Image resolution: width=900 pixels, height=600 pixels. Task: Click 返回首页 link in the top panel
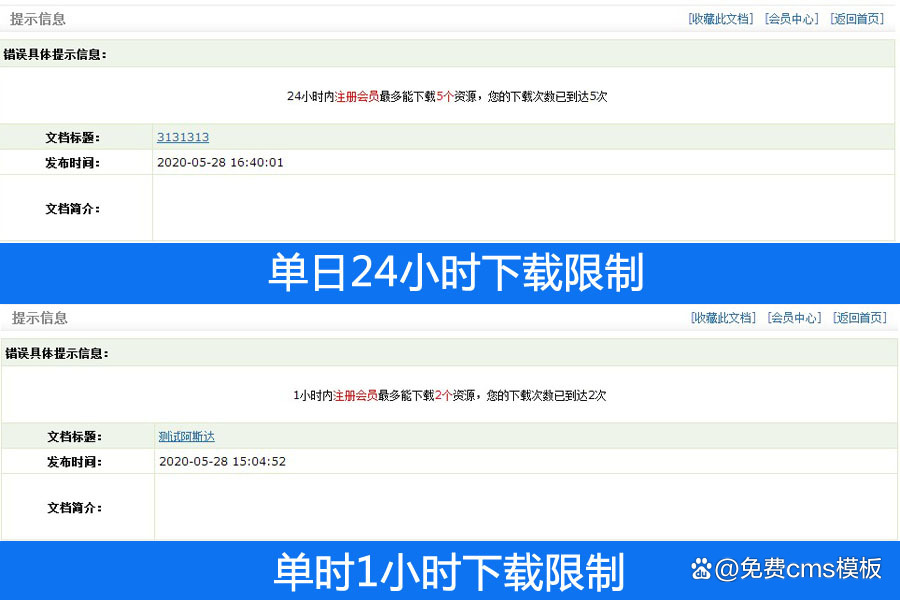point(856,19)
